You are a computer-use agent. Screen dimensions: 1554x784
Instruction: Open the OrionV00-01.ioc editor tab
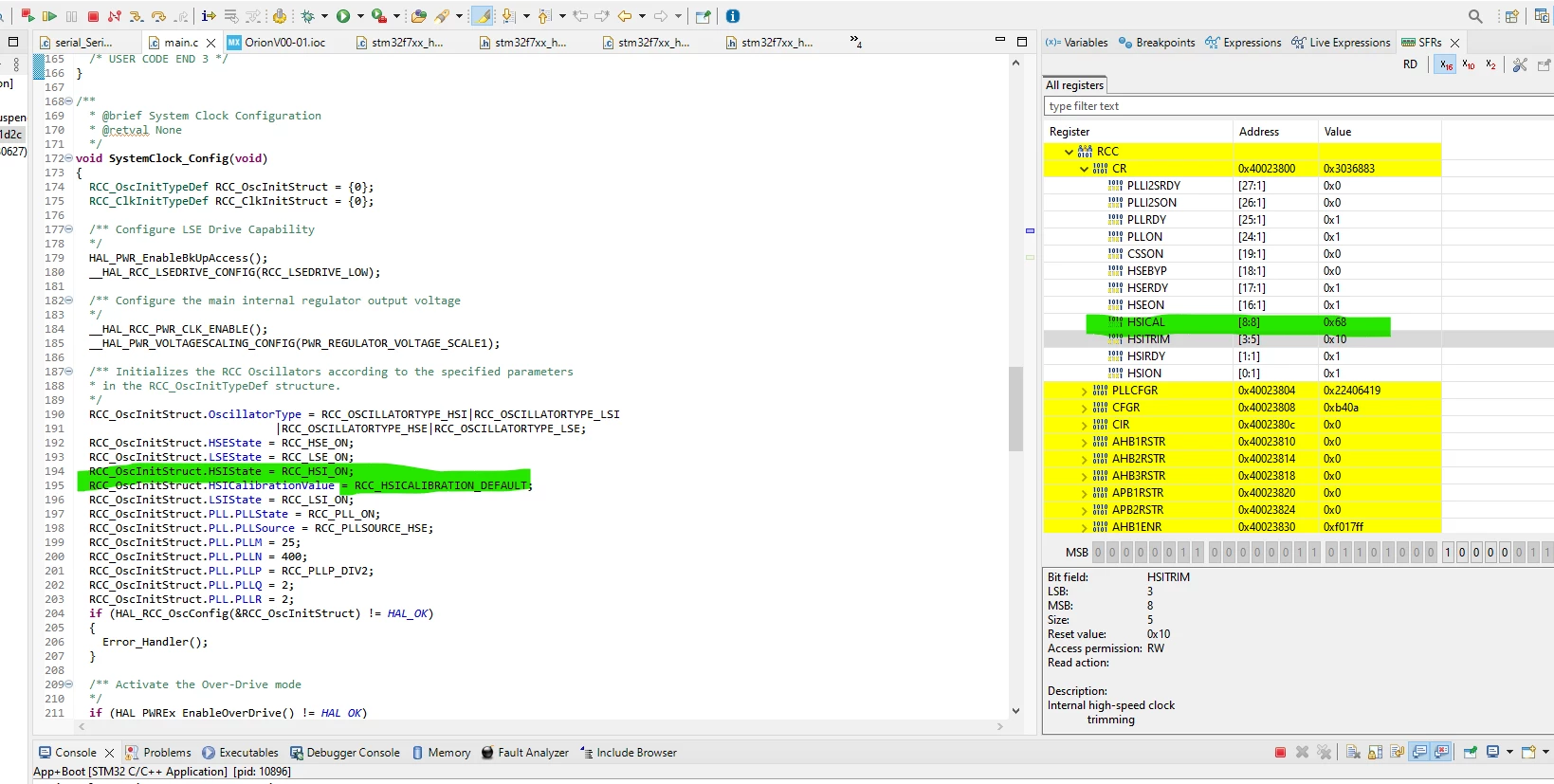[x=284, y=43]
